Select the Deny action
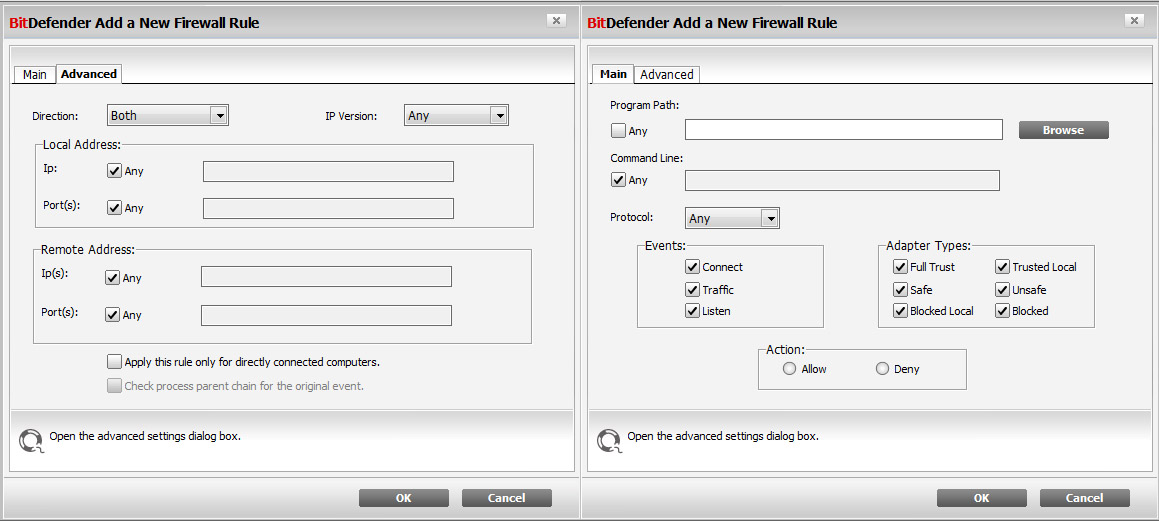Viewport: 1159px width, 521px height. tap(882, 369)
